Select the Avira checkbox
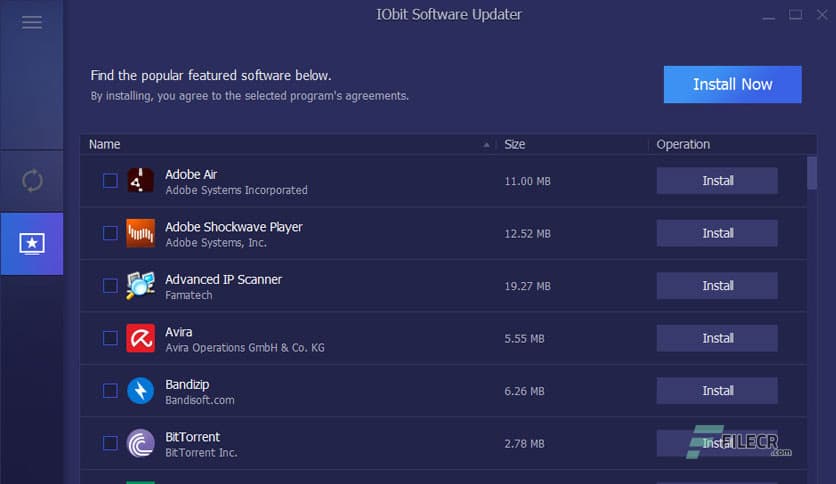Image resolution: width=836 pixels, height=484 pixels. (110, 338)
